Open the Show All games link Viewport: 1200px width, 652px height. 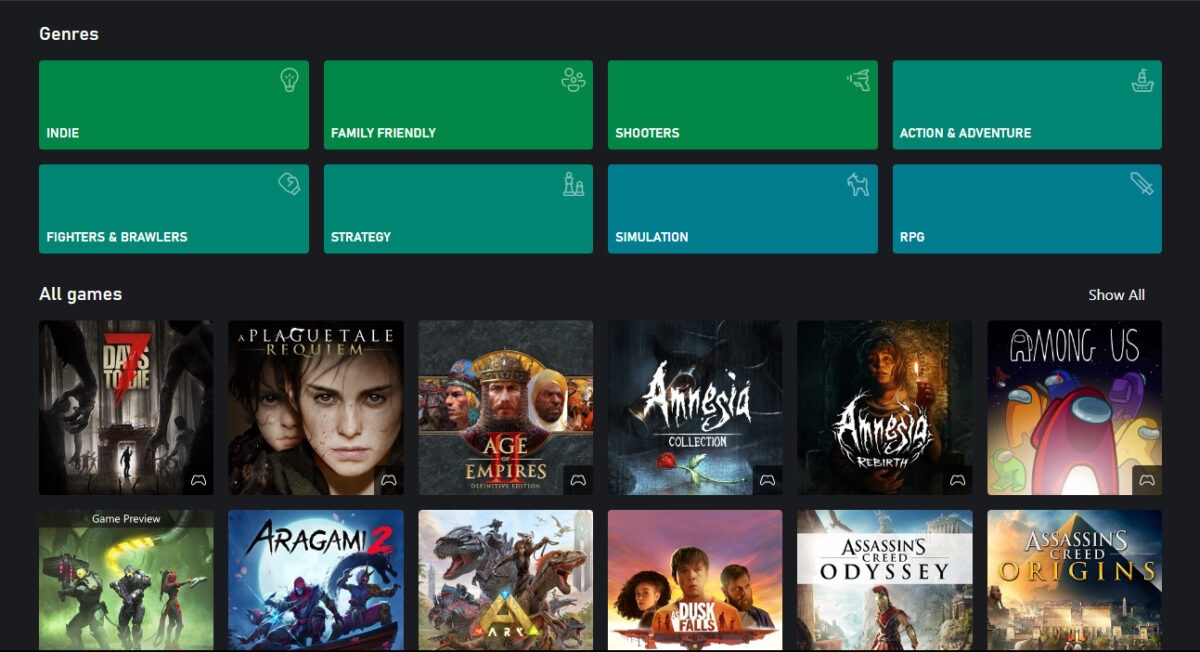[x=1117, y=294]
